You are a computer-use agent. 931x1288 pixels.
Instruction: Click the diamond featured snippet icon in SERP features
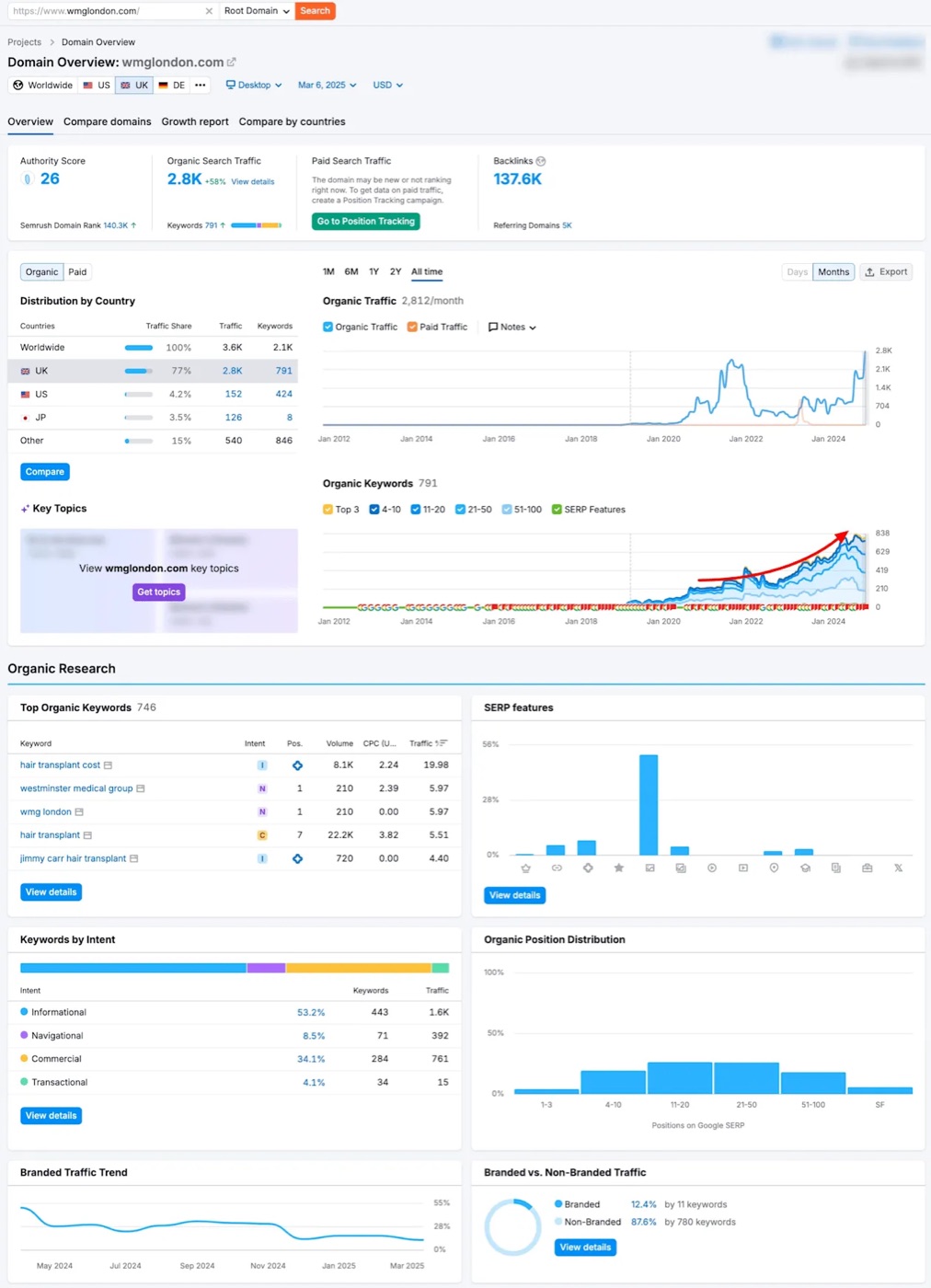[588, 868]
